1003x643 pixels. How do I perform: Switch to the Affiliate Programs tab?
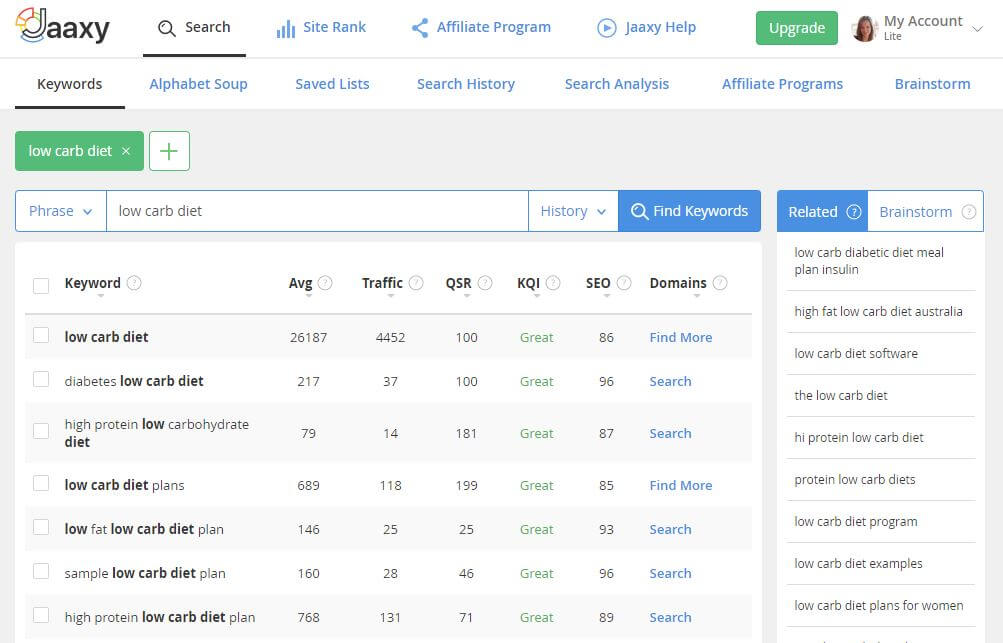[782, 84]
